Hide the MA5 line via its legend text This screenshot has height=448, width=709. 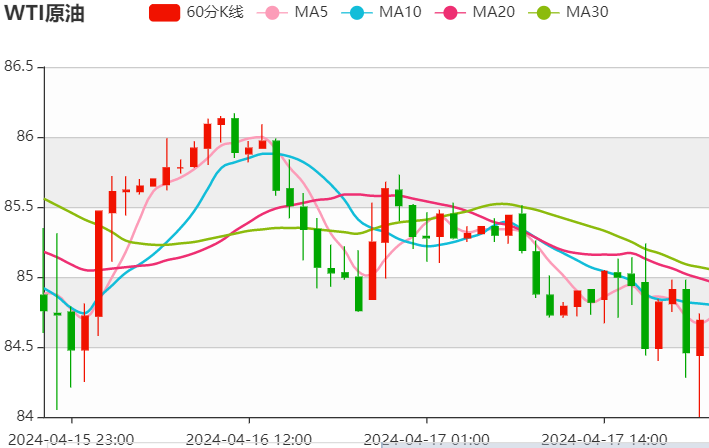pyautogui.click(x=311, y=13)
